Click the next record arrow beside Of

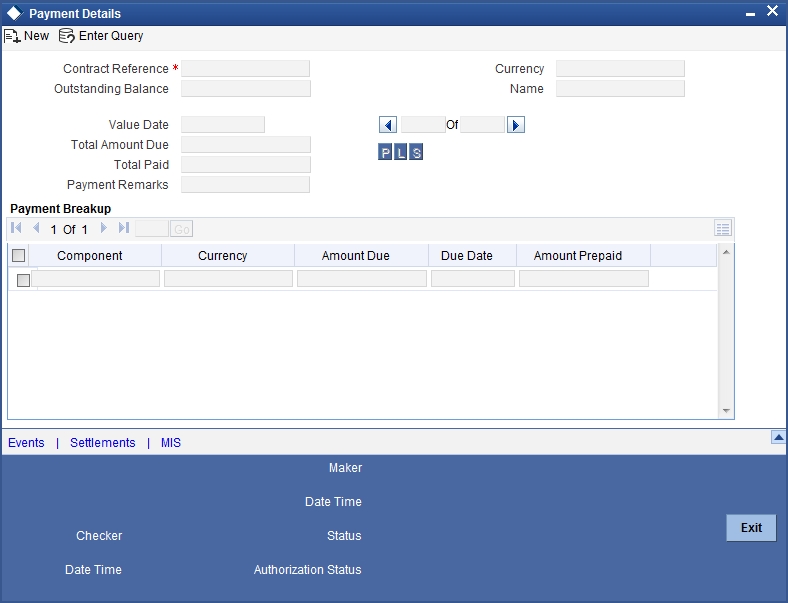(516, 125)
